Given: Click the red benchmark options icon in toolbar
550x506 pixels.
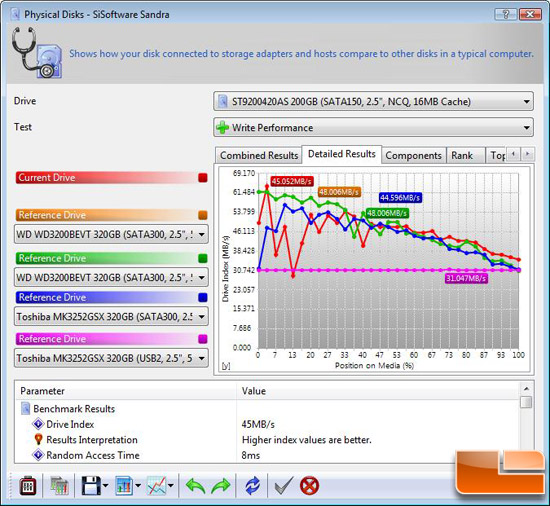Looking at the screenshot, I should click(28, 486).
